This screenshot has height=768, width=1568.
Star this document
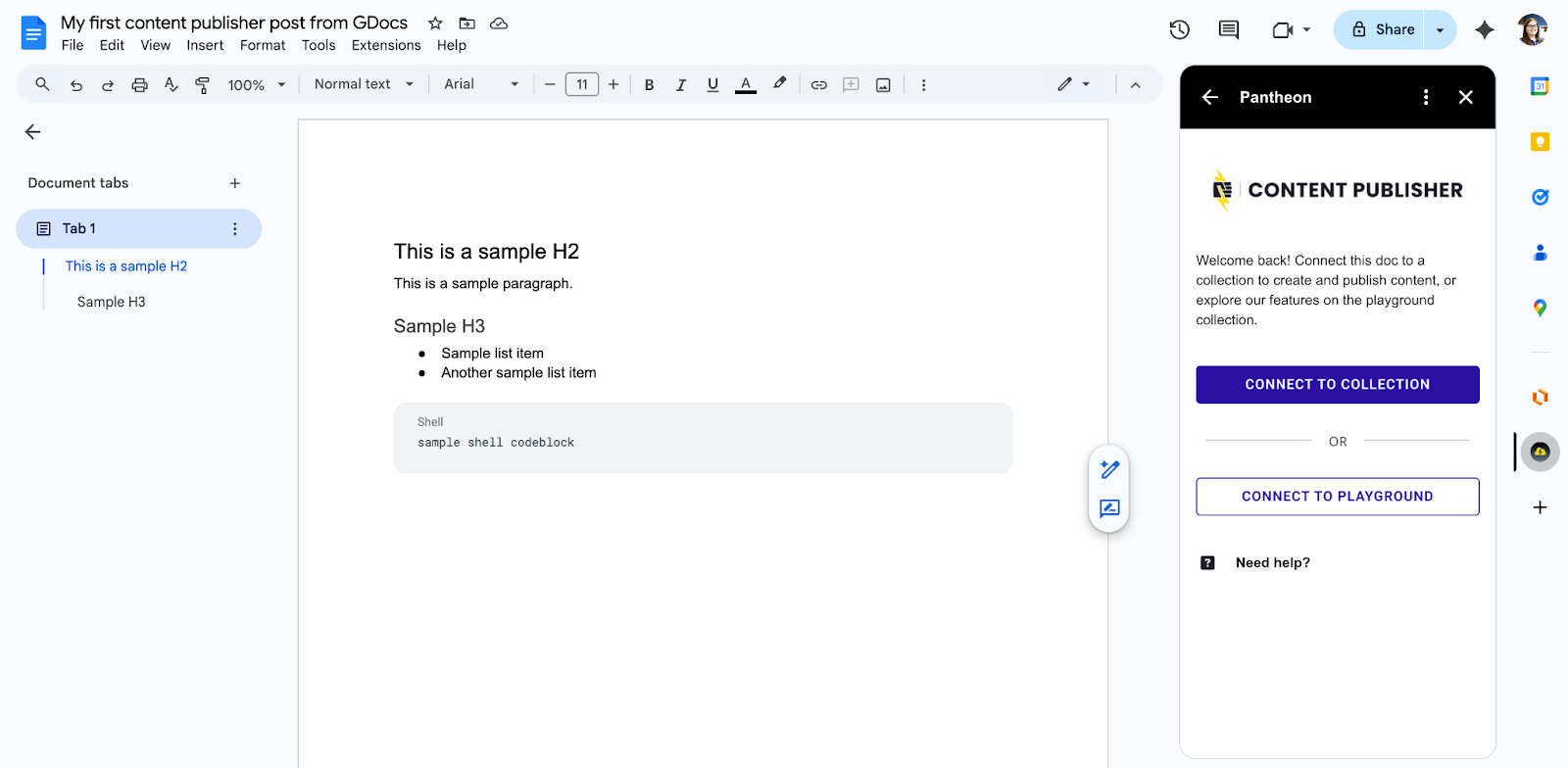(435, 24)
